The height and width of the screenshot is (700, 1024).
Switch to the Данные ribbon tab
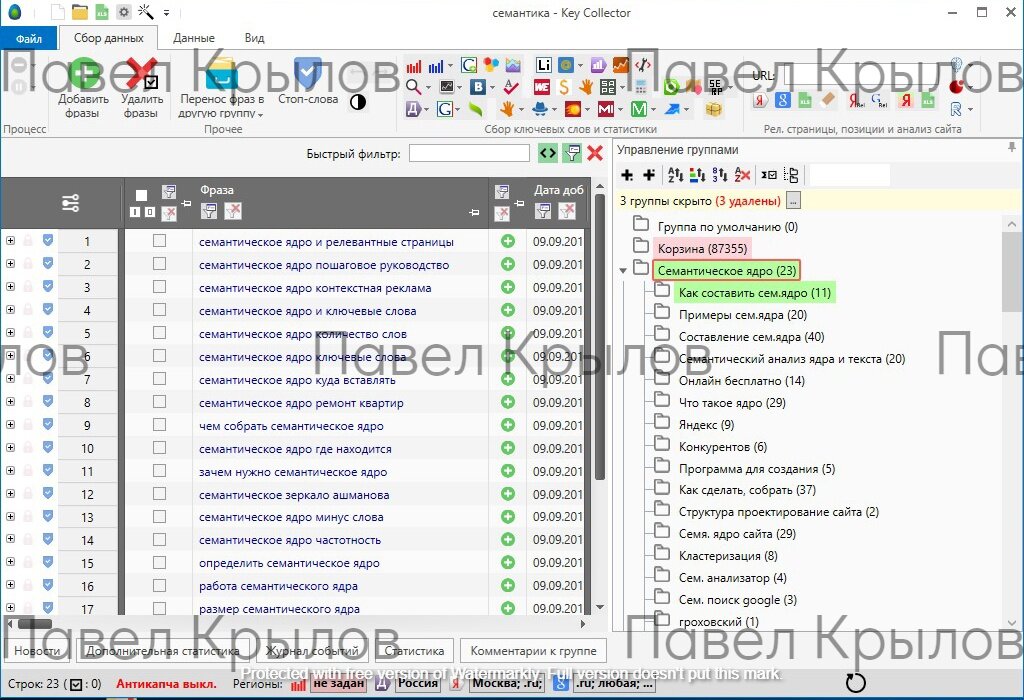tap(194, 38)
